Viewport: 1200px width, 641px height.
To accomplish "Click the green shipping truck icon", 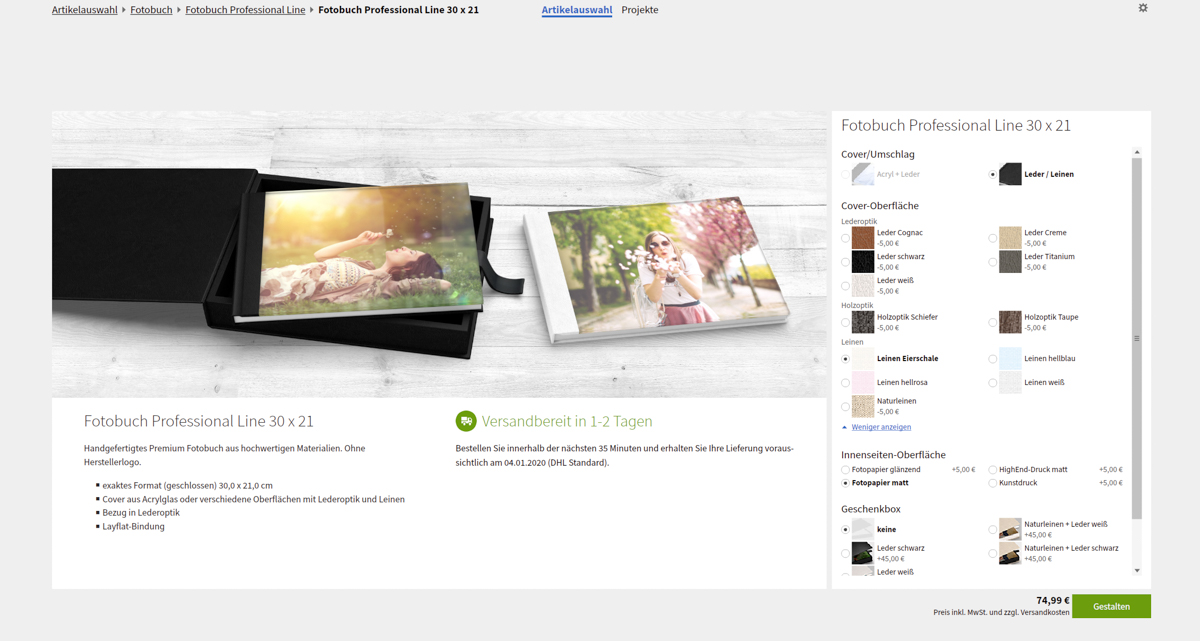I will (466, 421).
